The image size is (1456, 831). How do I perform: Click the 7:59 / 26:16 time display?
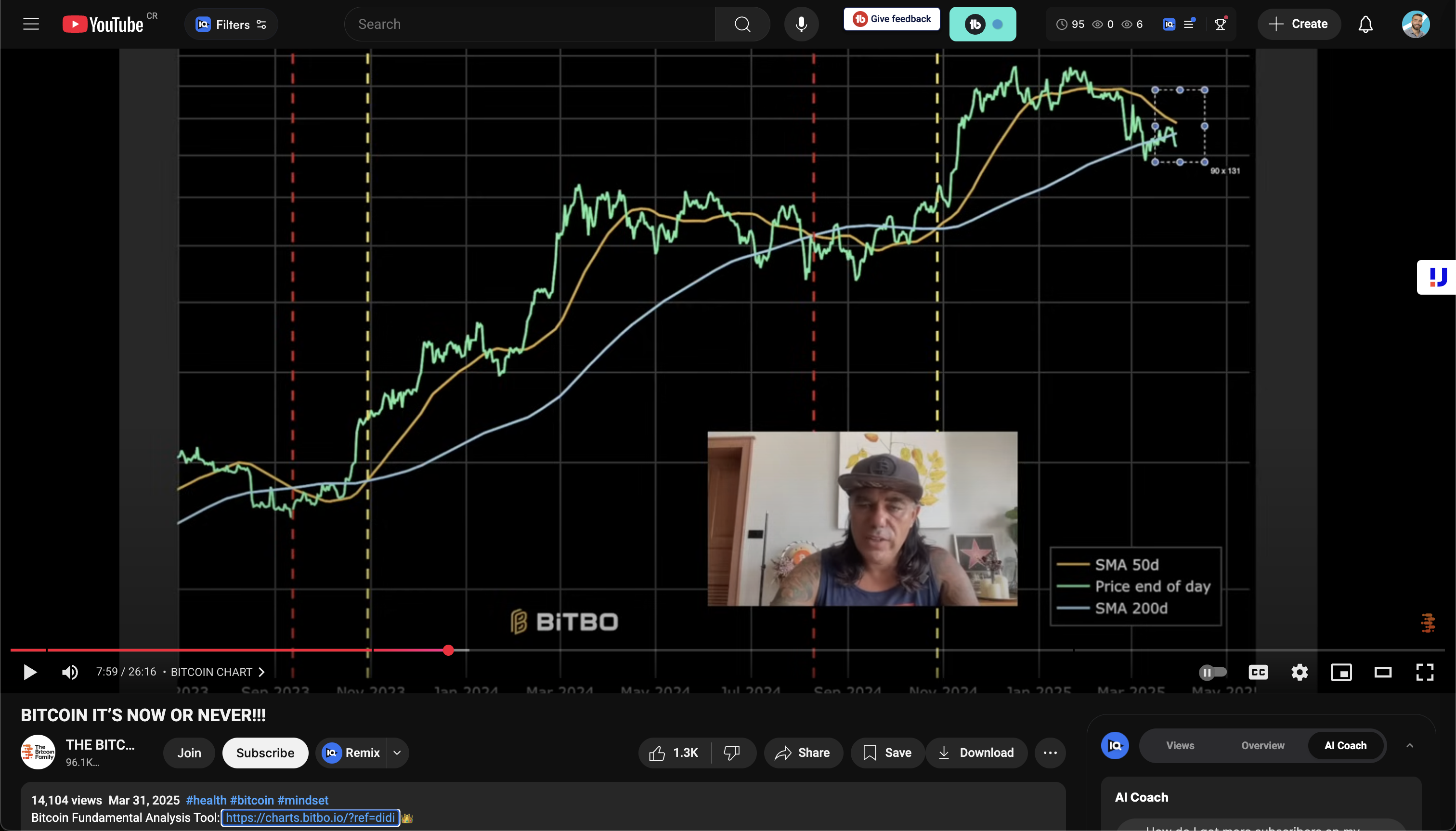pyautogui.click(x=126, y=672)
